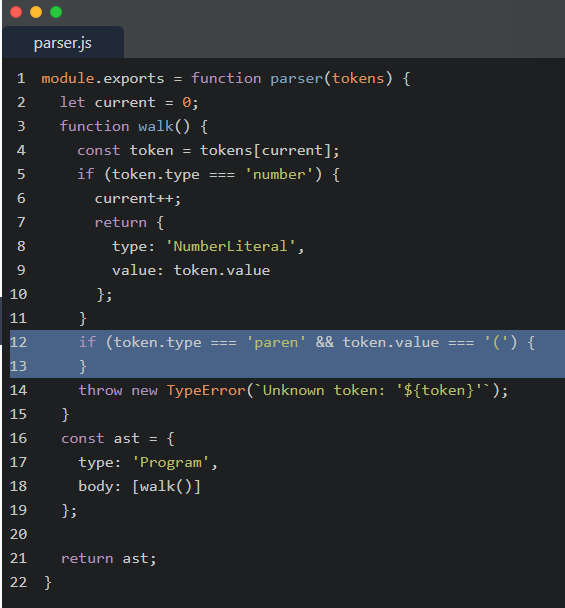
Task: Click line number 20 in the gutter
Action: point(18,534)
